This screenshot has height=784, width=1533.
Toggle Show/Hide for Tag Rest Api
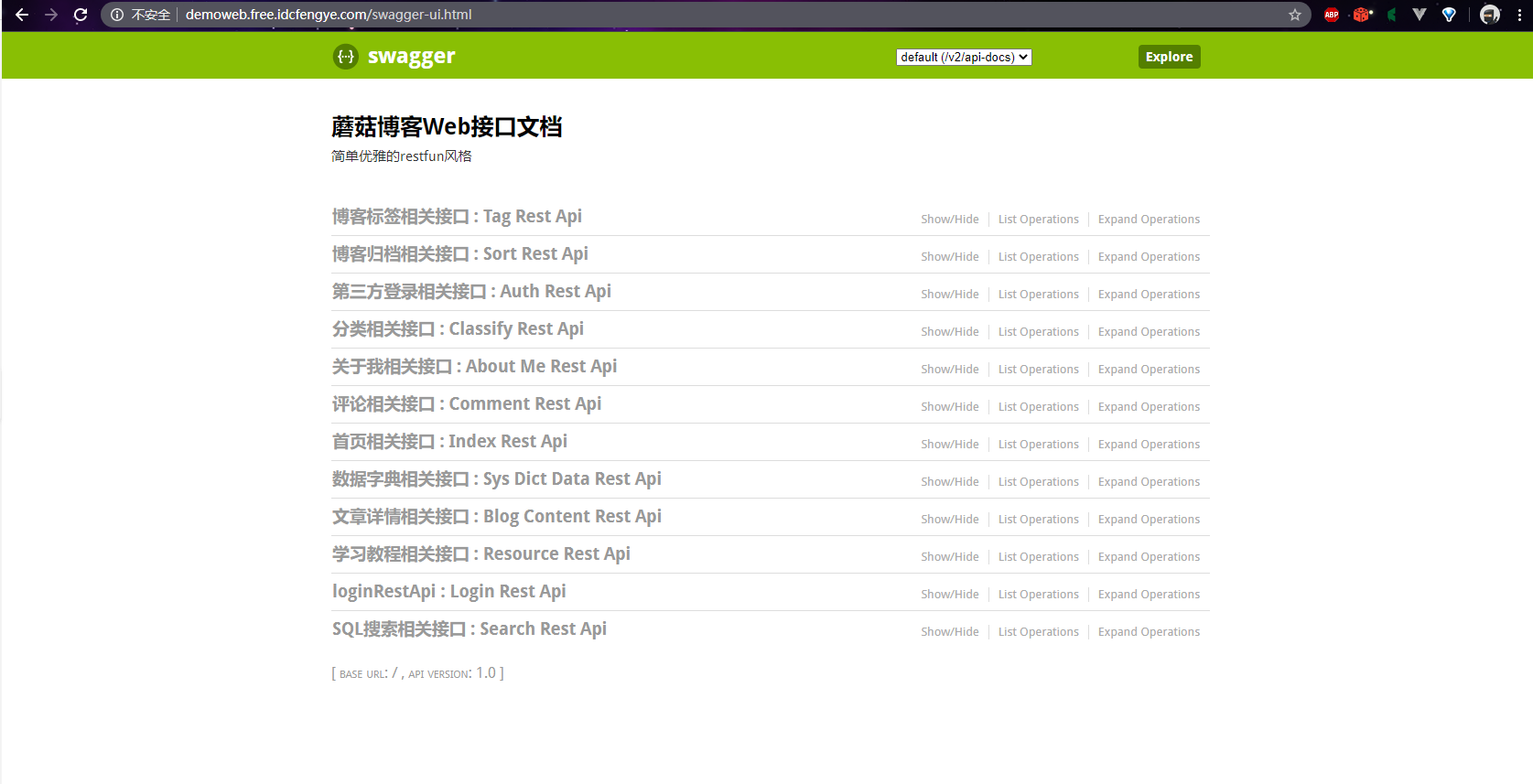tap(949, 220)
